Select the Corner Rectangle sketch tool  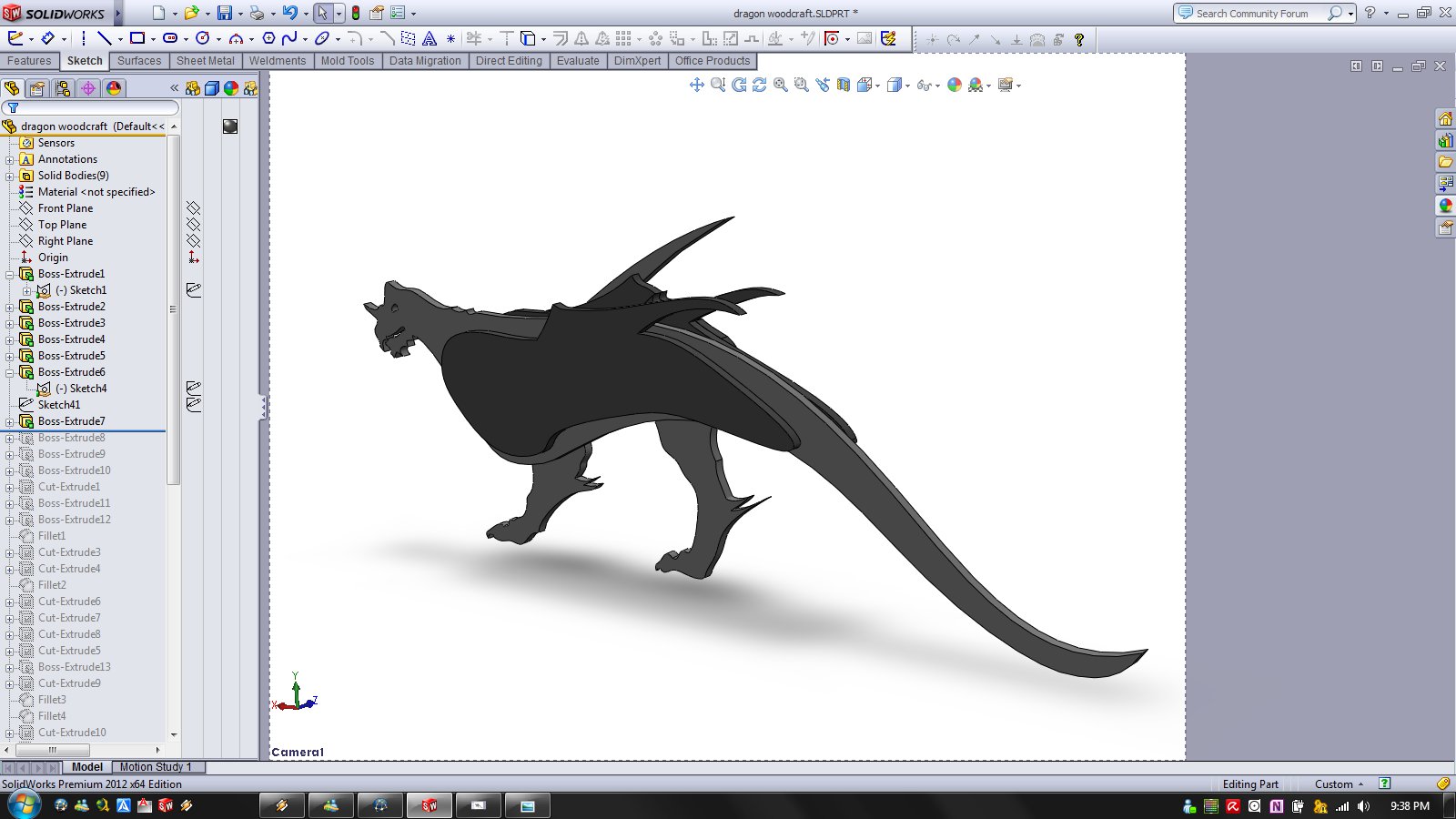tap(136, 38)
